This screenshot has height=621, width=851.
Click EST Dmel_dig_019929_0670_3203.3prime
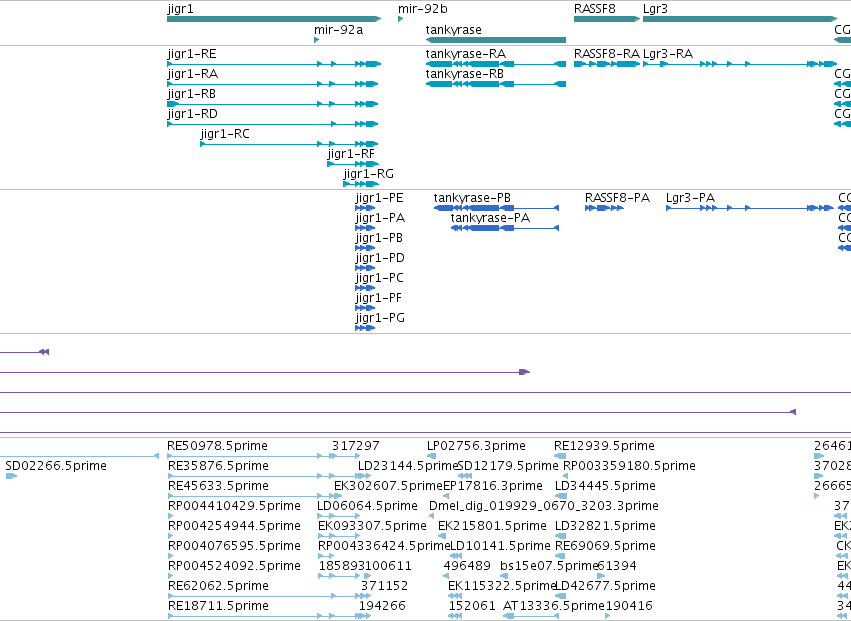(x=544, y=506)
